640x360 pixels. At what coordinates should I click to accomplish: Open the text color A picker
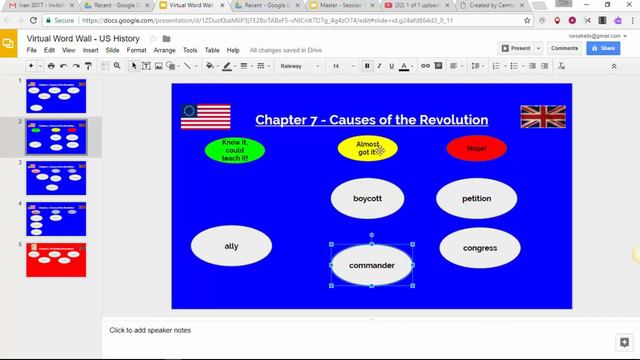click(404, 66)
